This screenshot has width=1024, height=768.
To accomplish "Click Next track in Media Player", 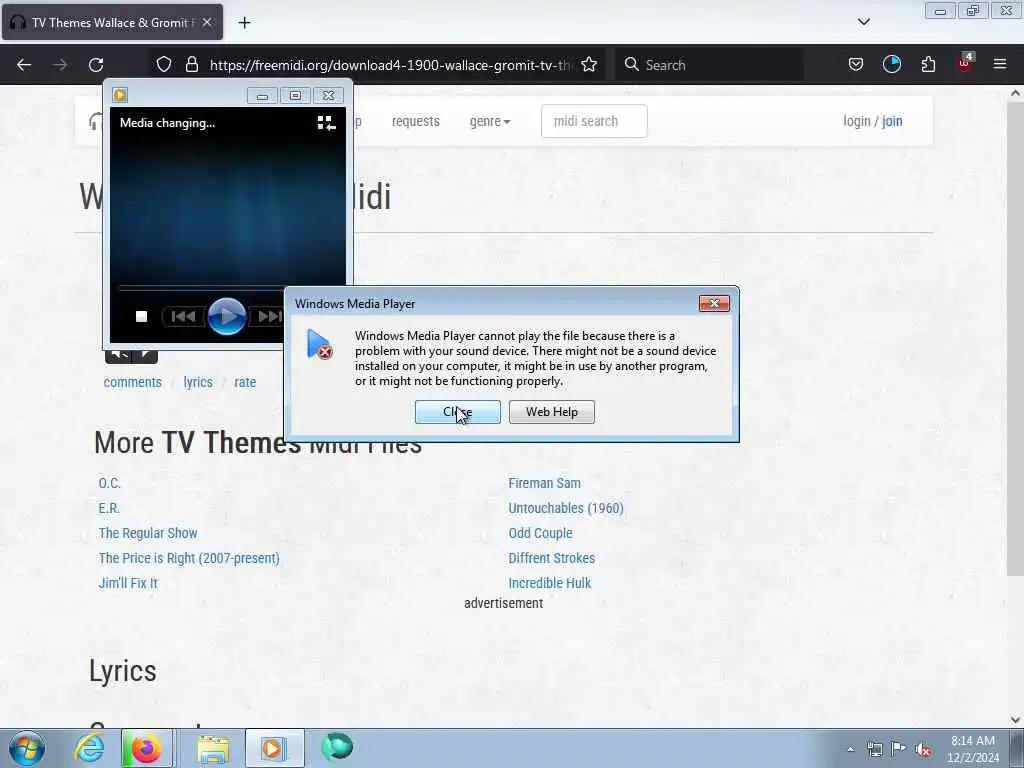I will coord(268,317).
